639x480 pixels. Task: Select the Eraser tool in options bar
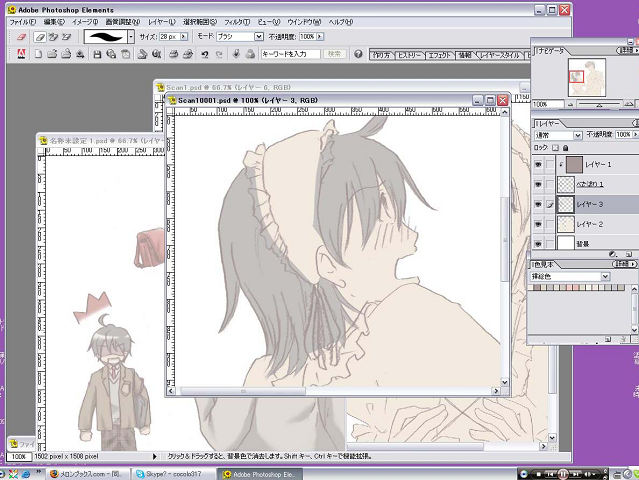click(40, 37)
